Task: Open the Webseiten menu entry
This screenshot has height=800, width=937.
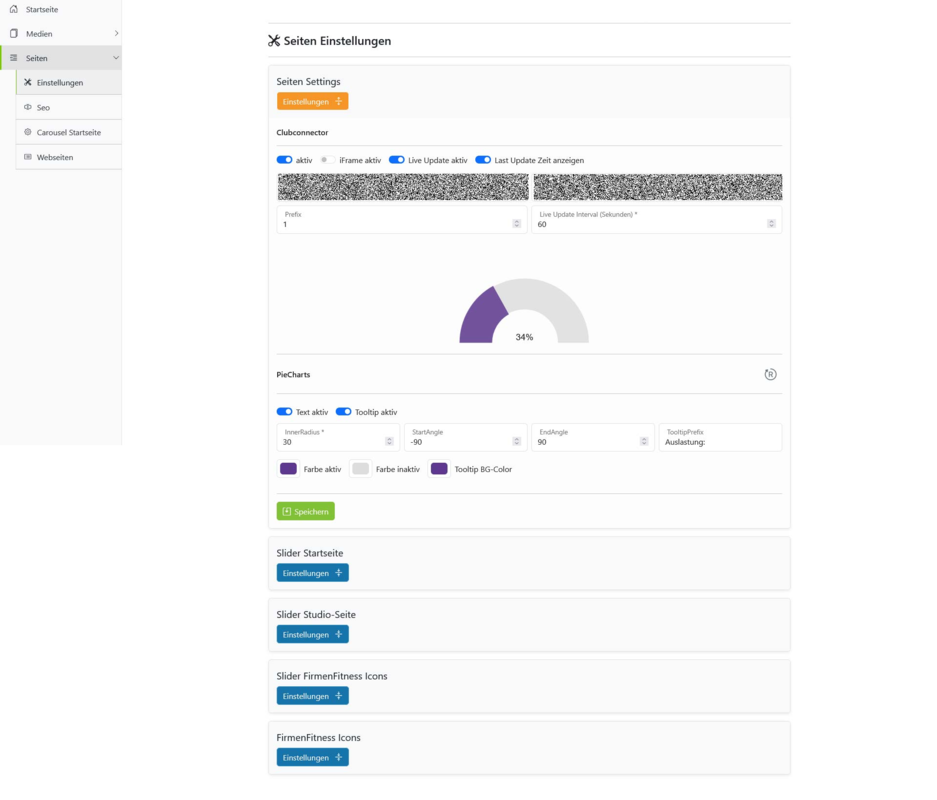Action: point(69,157)
